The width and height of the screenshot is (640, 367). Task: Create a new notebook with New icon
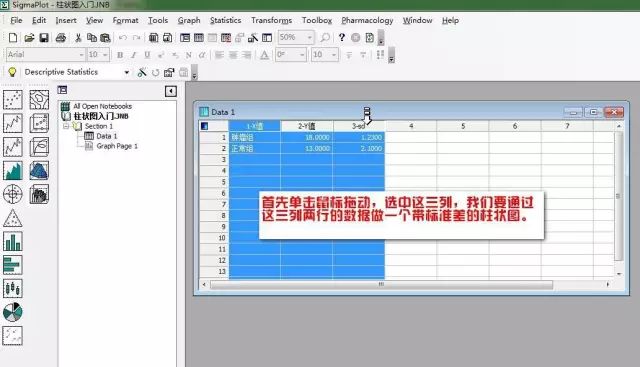pyautogui.click(x=13, y=38)
